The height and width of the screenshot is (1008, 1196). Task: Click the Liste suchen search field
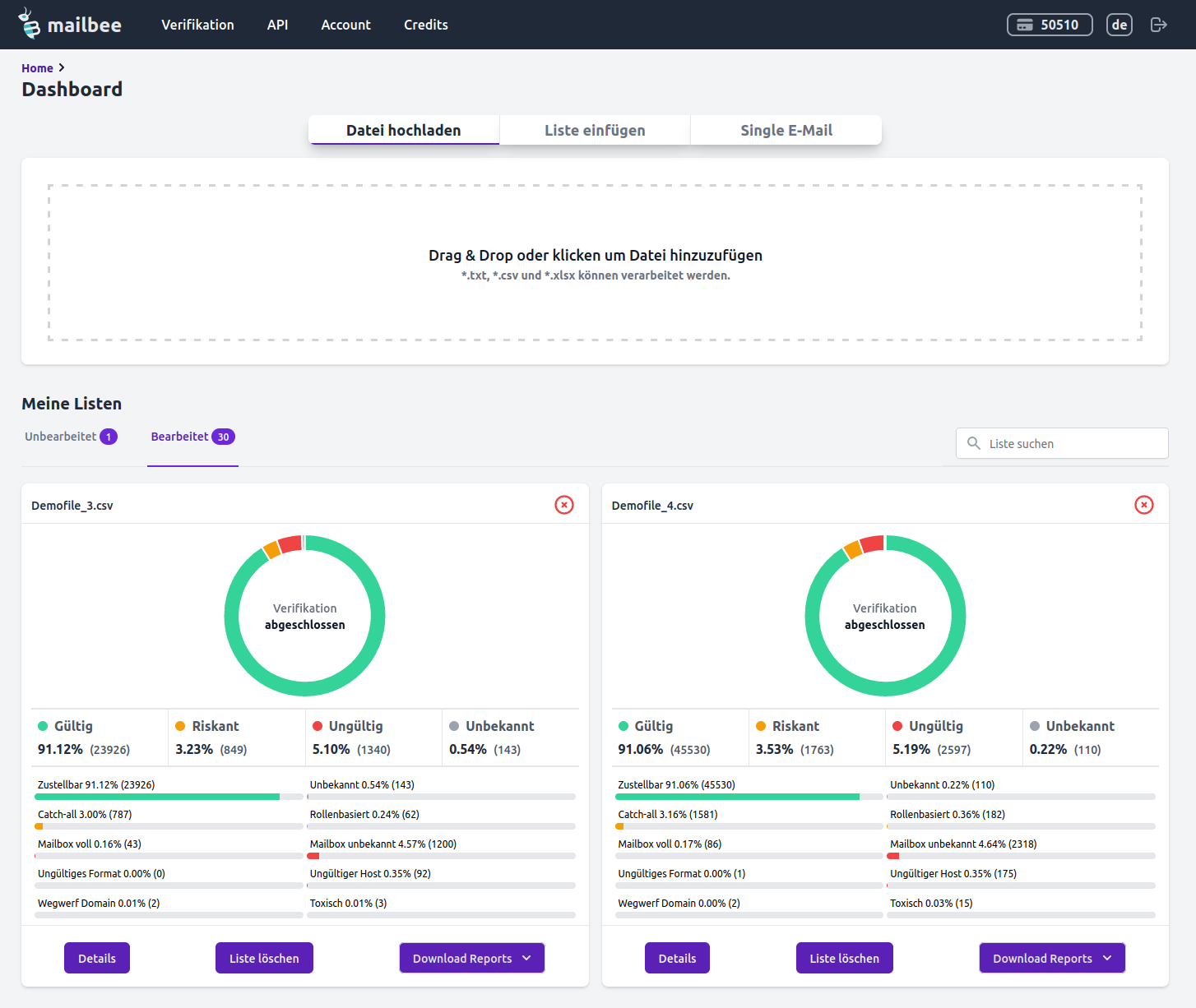coord(1062,443)
